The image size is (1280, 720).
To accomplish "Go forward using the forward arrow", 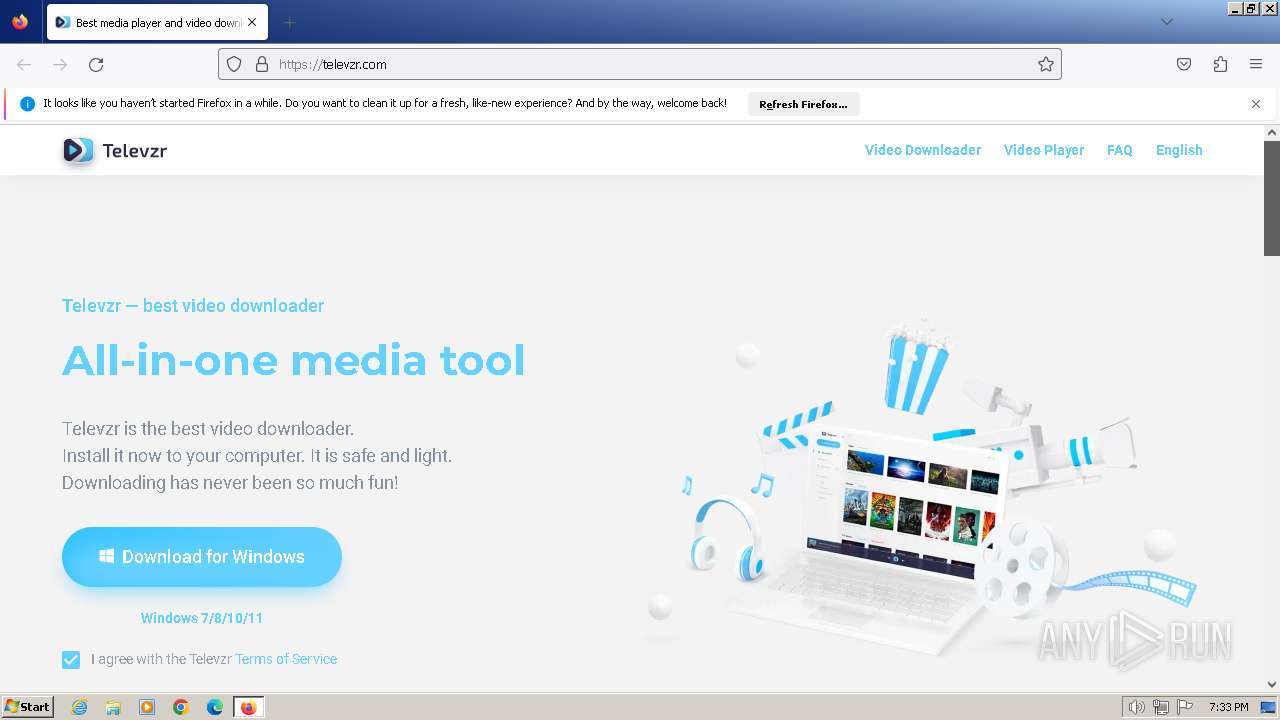I will [x=60, y=64].
